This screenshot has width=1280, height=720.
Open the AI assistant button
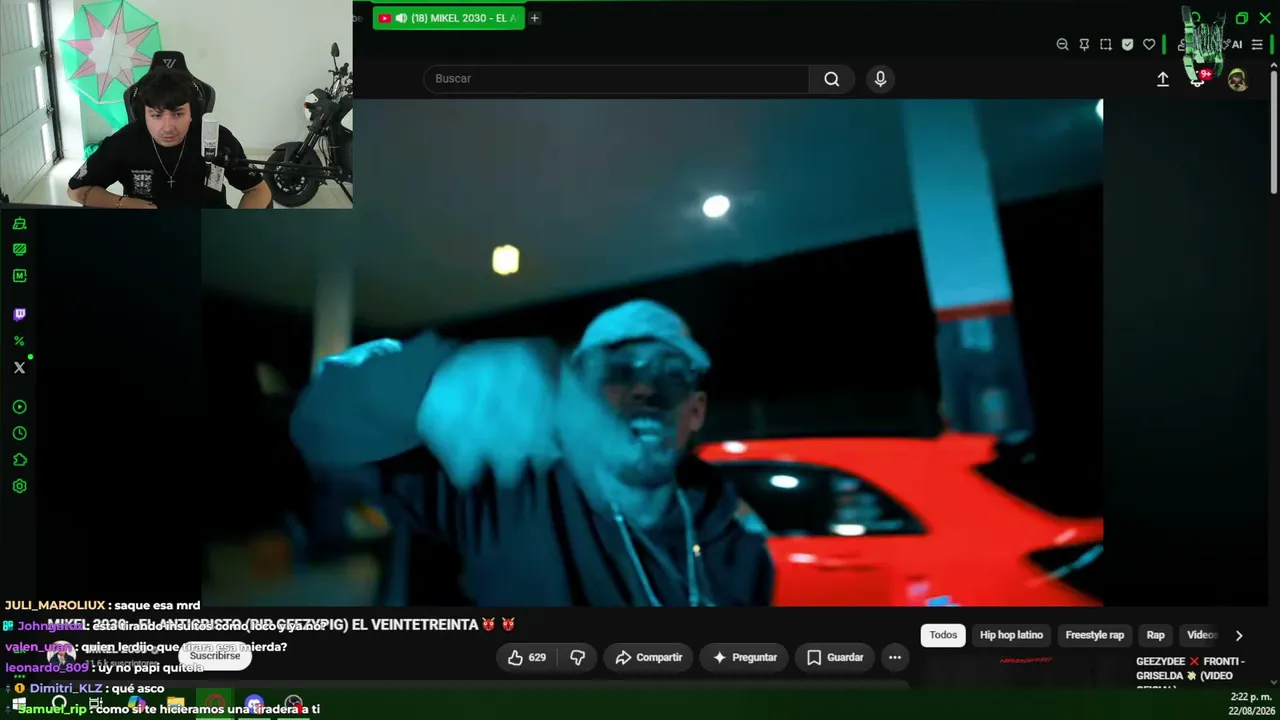click(1236, 44)
